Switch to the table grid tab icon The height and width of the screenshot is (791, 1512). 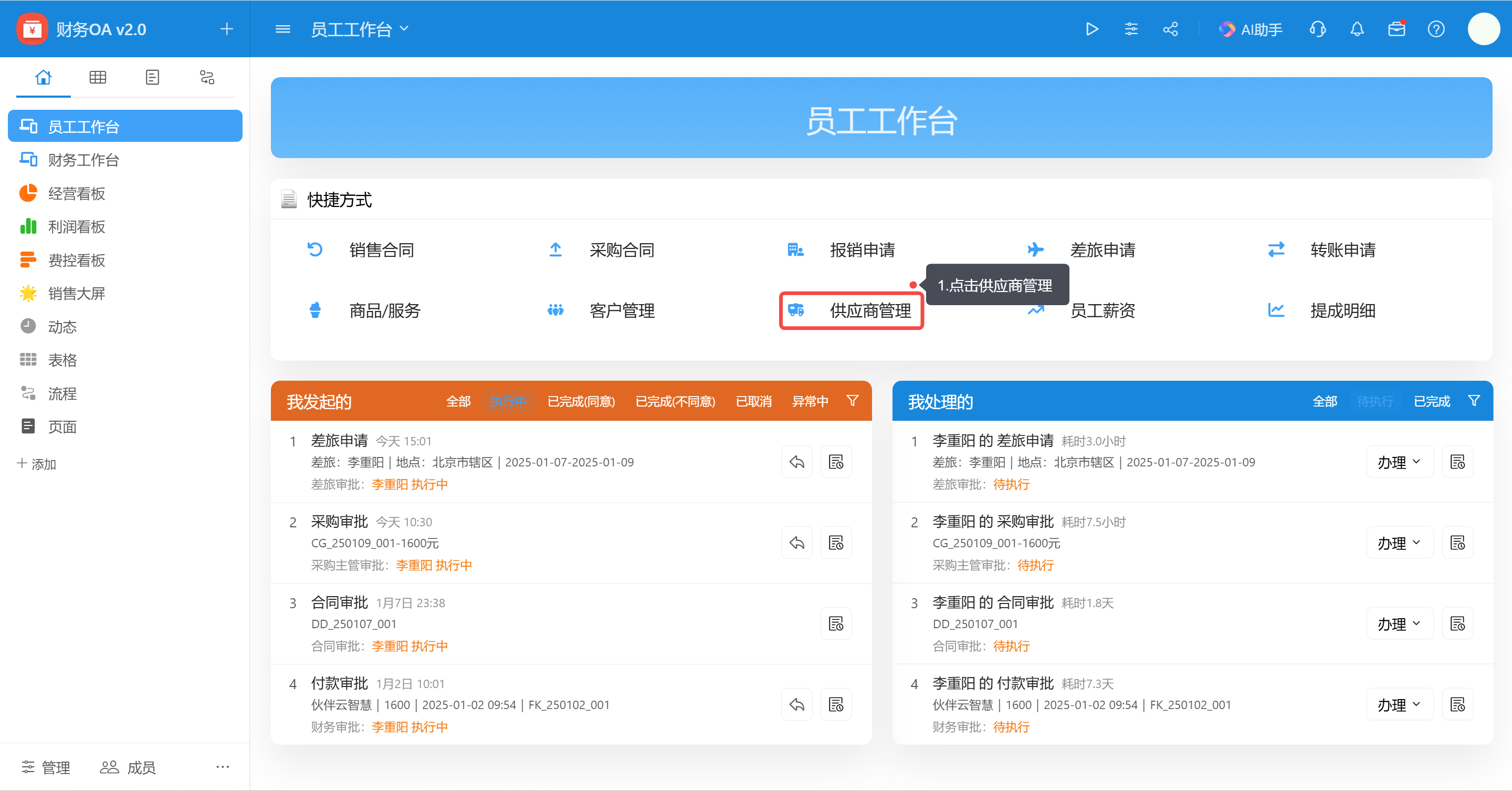(x=98, y=78)
